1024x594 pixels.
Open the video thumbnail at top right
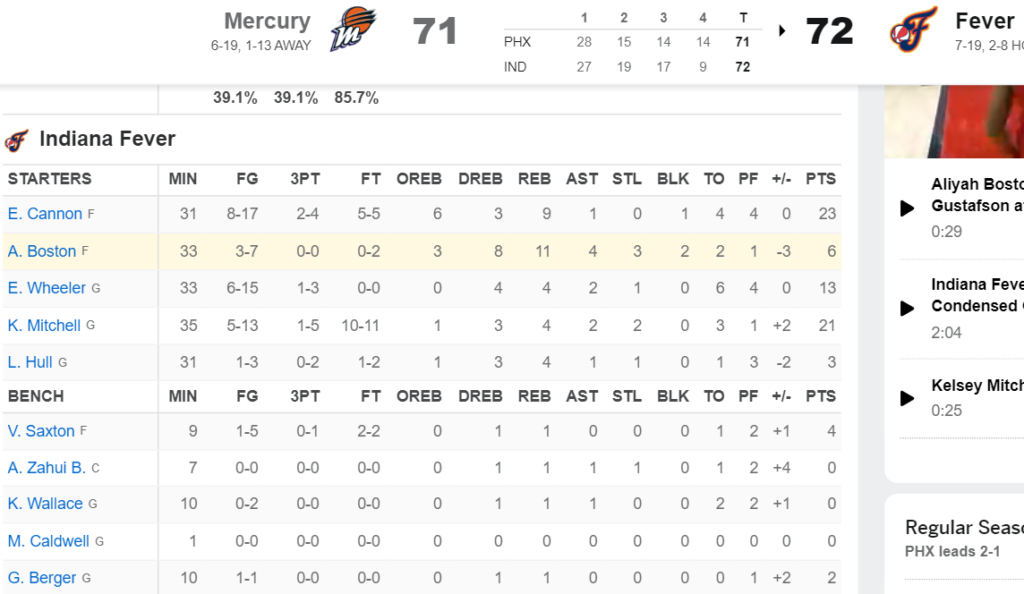click(x=954, y=121)
